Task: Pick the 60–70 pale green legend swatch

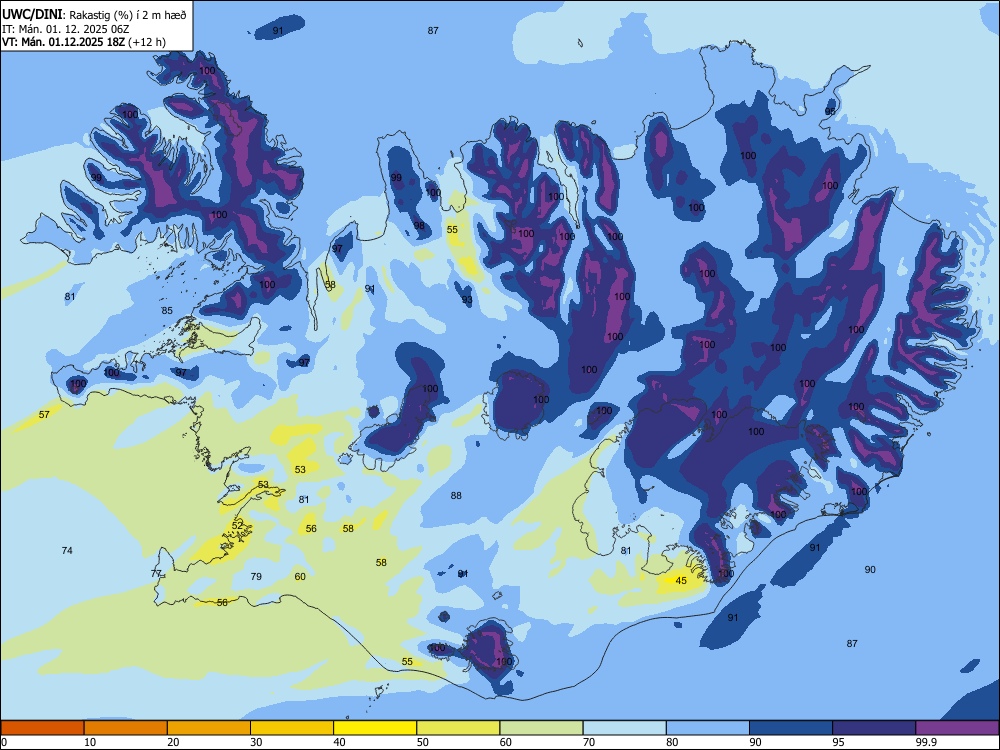Action: pyautogui.click(x=541, y=728)
